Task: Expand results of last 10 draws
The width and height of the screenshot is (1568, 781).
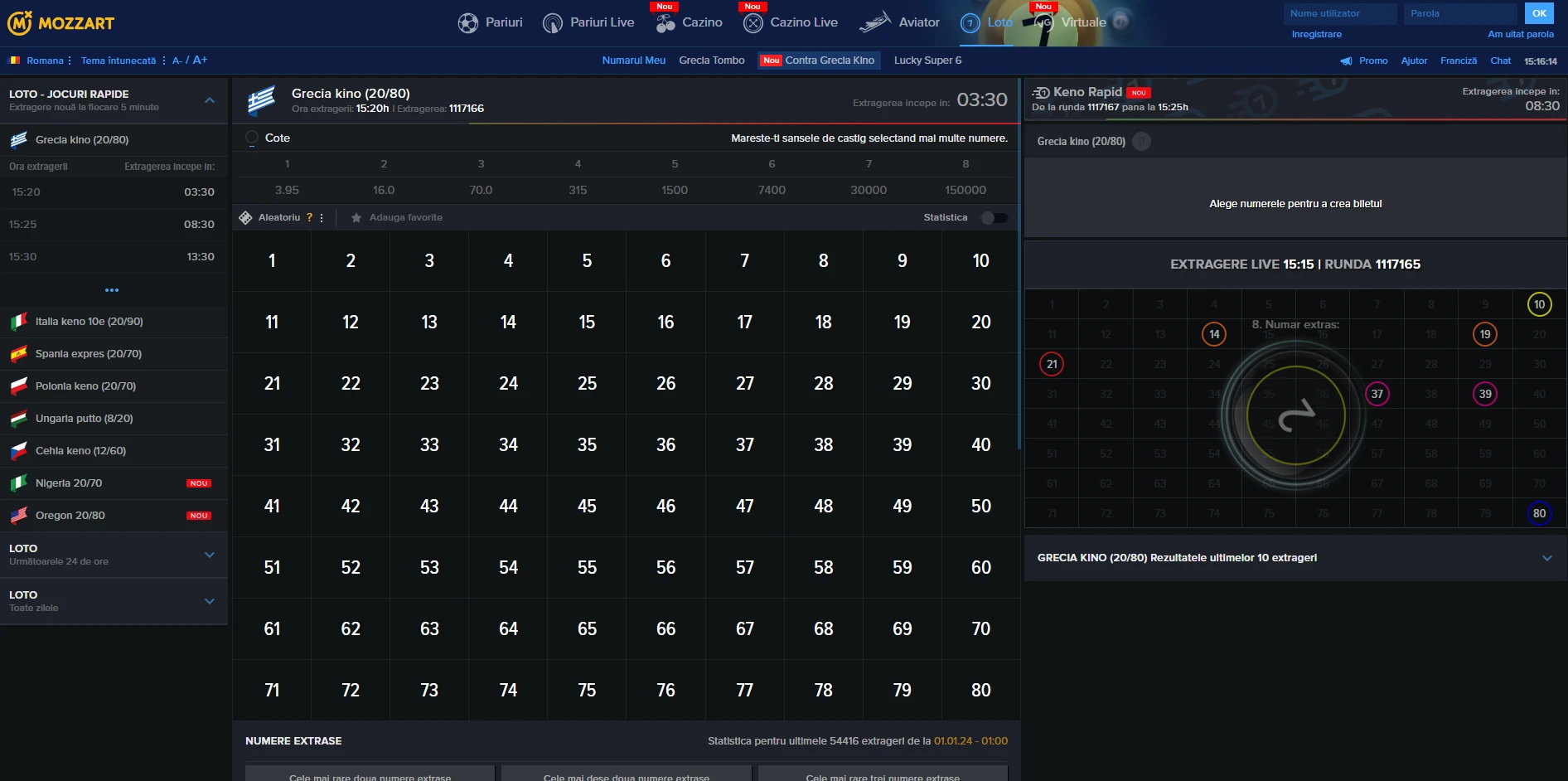Action: click(x=1546, y=558)
